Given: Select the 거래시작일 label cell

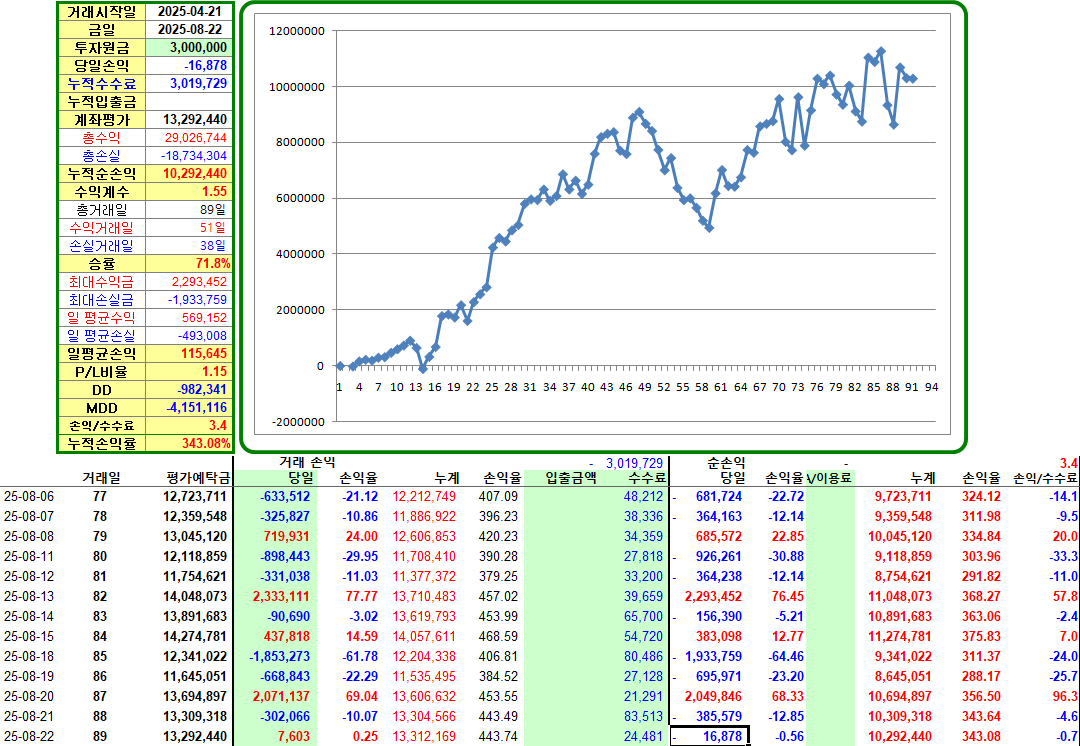Looking at the screenshot, I should tap(102, 12).
